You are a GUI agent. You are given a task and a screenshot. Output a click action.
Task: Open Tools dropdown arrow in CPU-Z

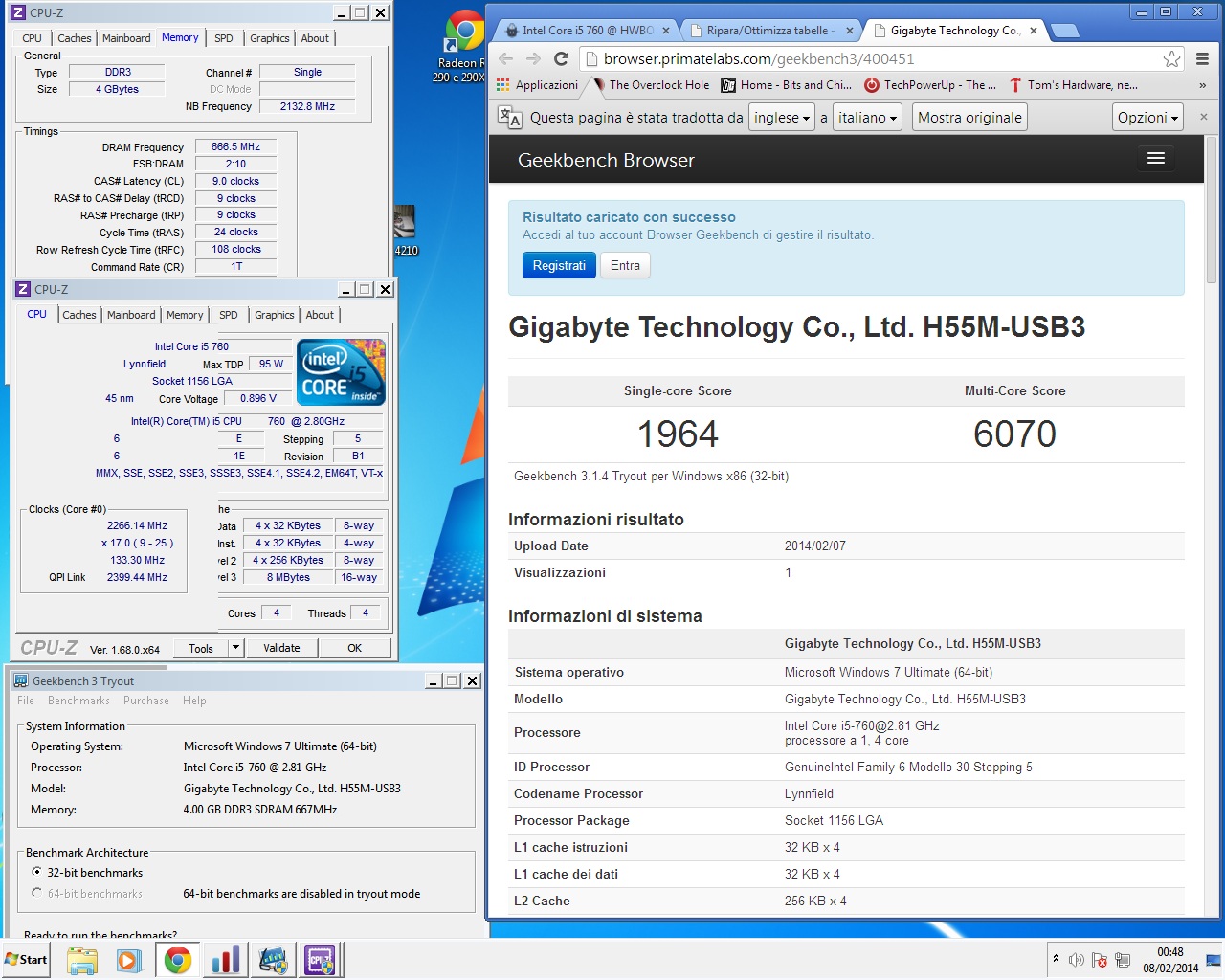235,648
